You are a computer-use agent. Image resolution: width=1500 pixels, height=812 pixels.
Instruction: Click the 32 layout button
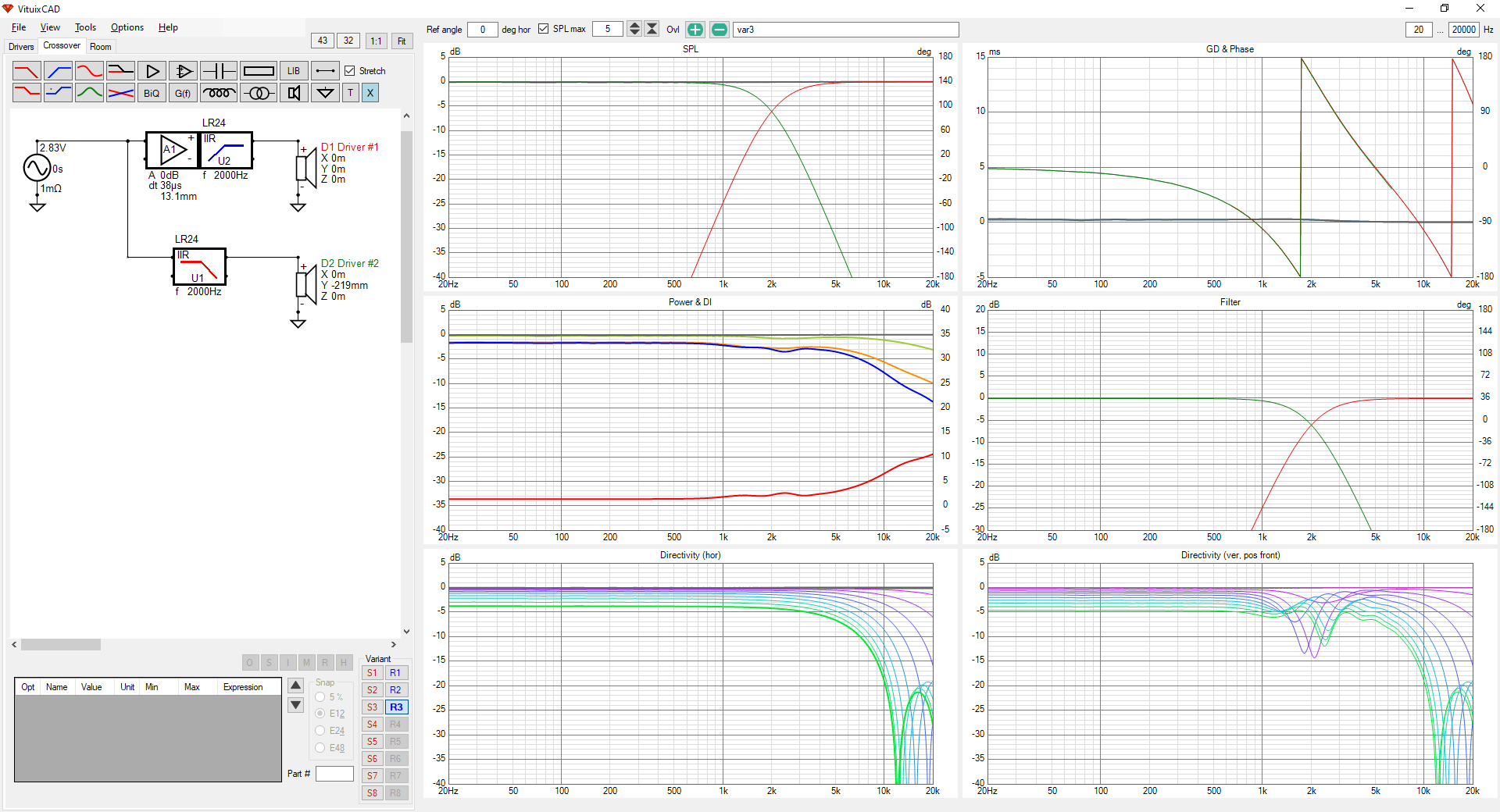point(348,41)
